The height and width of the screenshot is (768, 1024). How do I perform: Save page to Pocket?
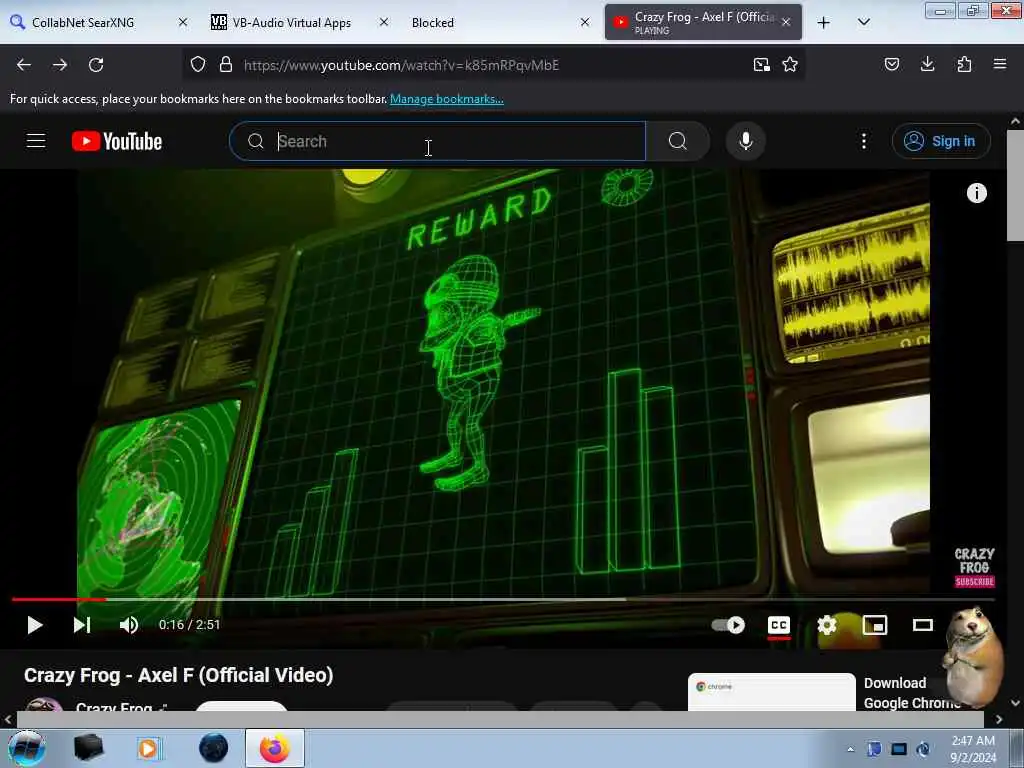892,64
